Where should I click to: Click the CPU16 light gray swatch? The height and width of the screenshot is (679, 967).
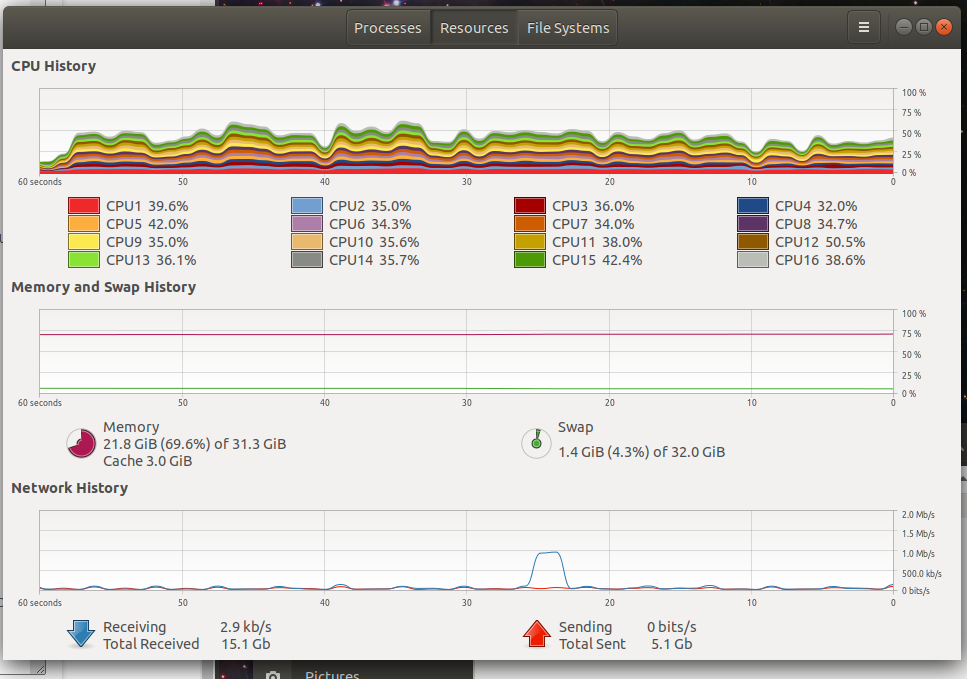click(753, 260)
